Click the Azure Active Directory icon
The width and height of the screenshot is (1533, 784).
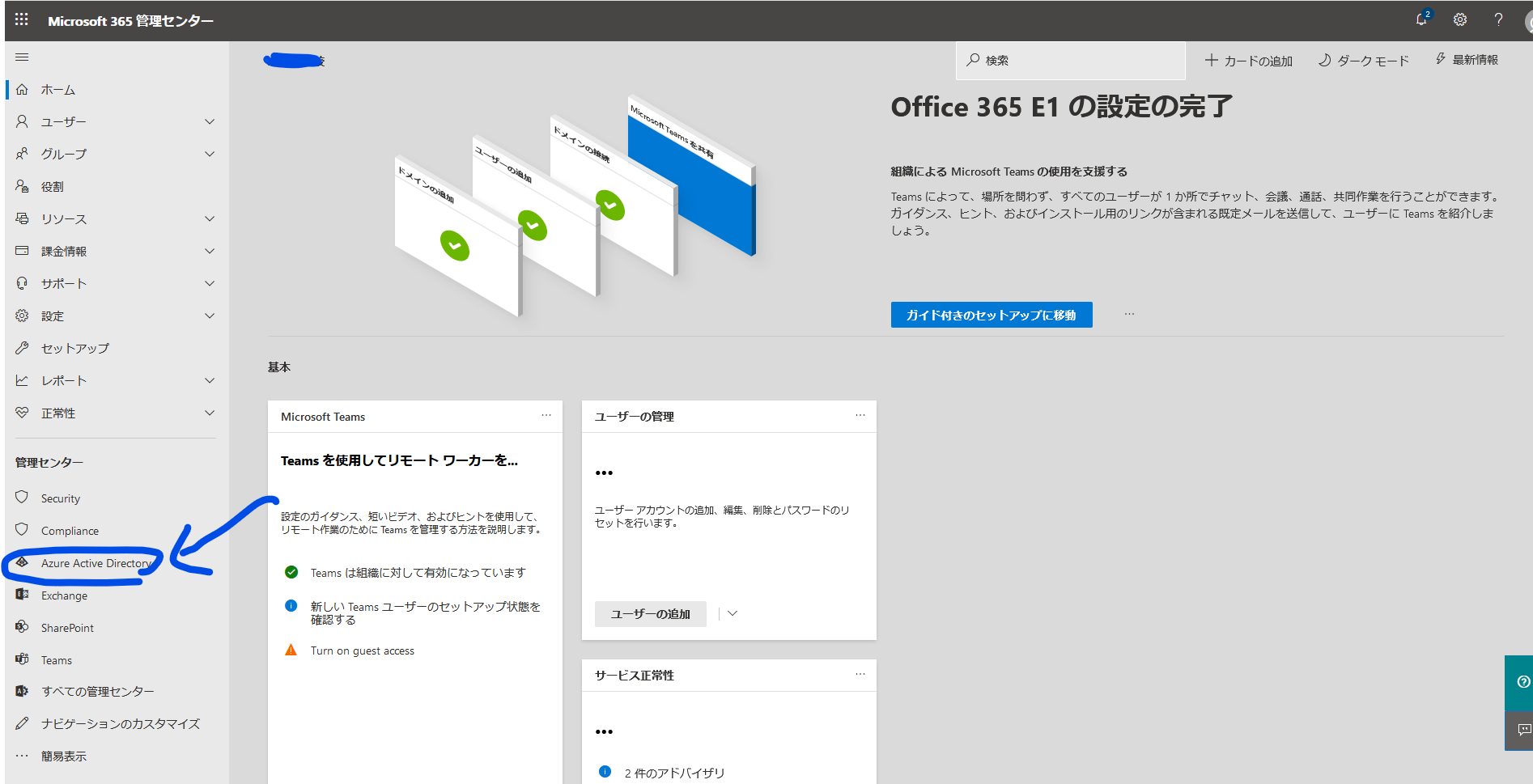pos(22,562)
